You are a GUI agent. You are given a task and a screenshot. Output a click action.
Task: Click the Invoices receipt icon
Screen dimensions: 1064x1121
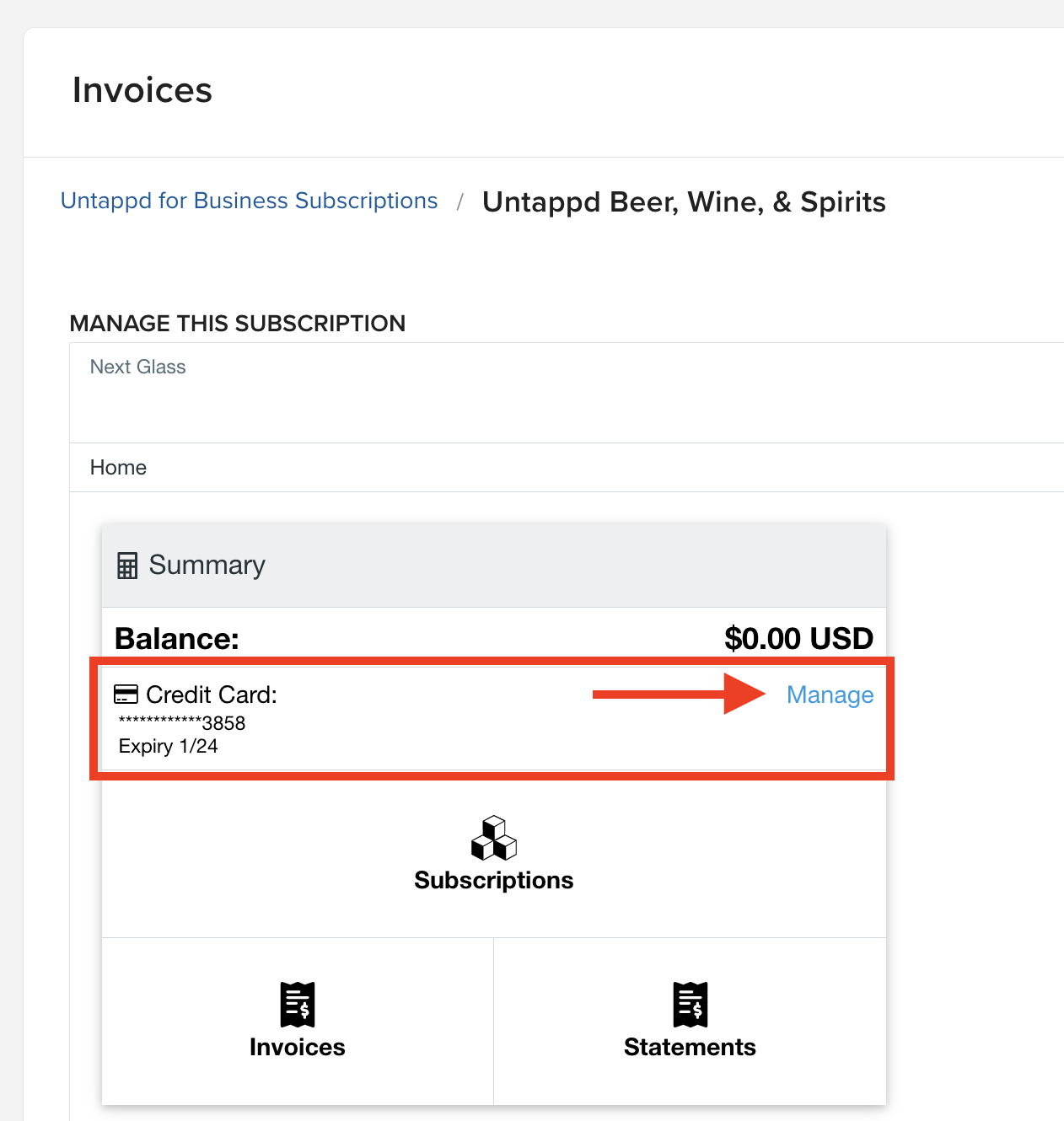pyautogui.click(x=298, y=1005)
